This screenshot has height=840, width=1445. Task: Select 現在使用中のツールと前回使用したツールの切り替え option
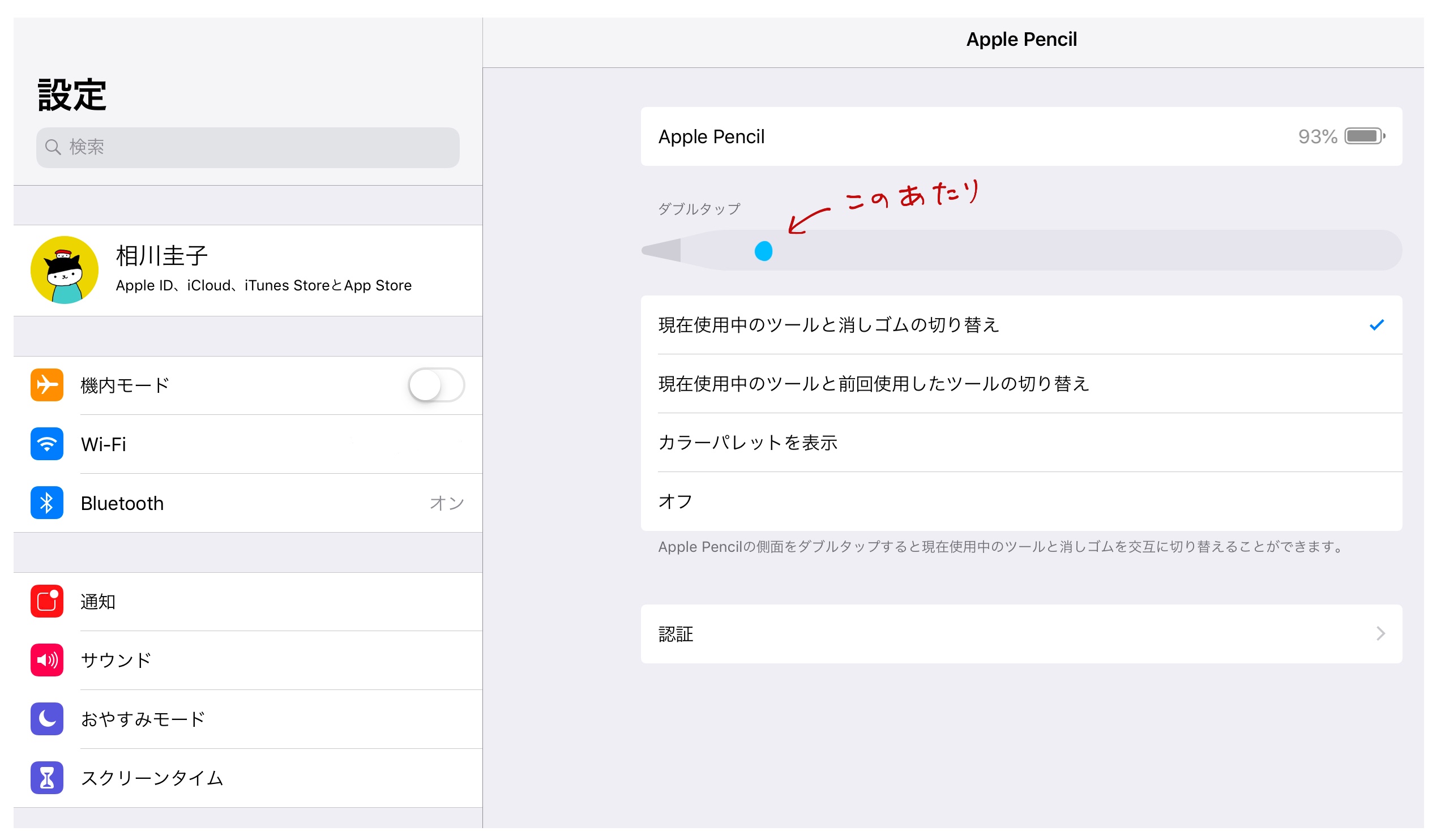tap(1022, 384)
